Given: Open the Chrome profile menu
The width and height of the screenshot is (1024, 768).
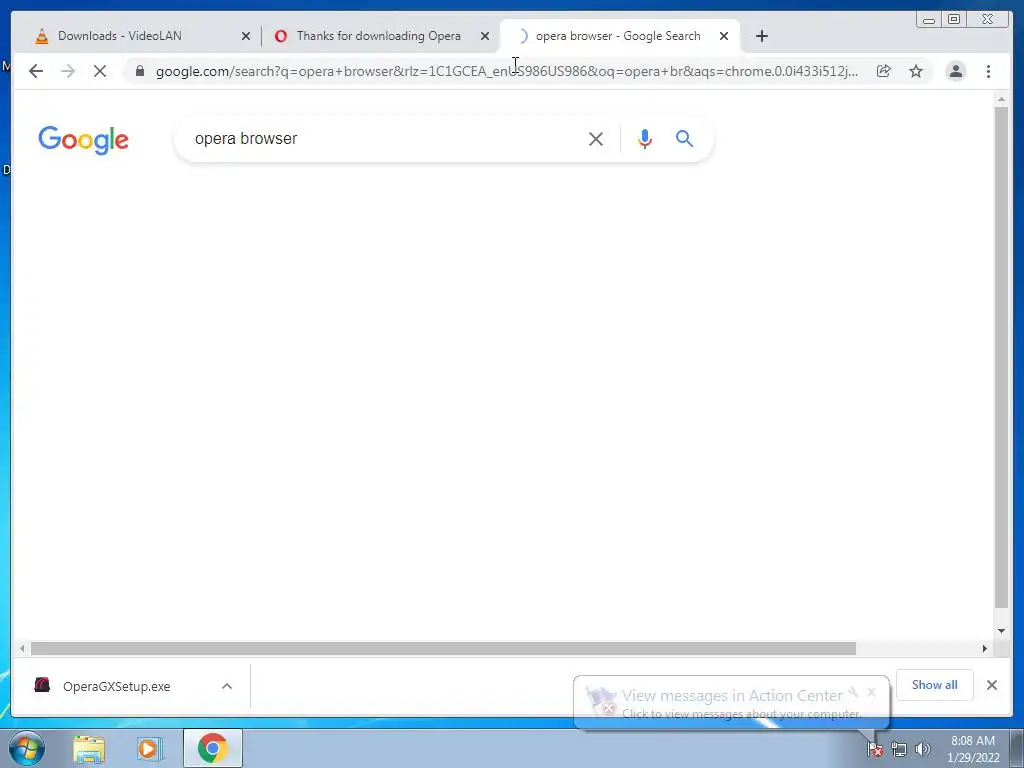Looking at the screenshot, I should (x=955, y=71).
